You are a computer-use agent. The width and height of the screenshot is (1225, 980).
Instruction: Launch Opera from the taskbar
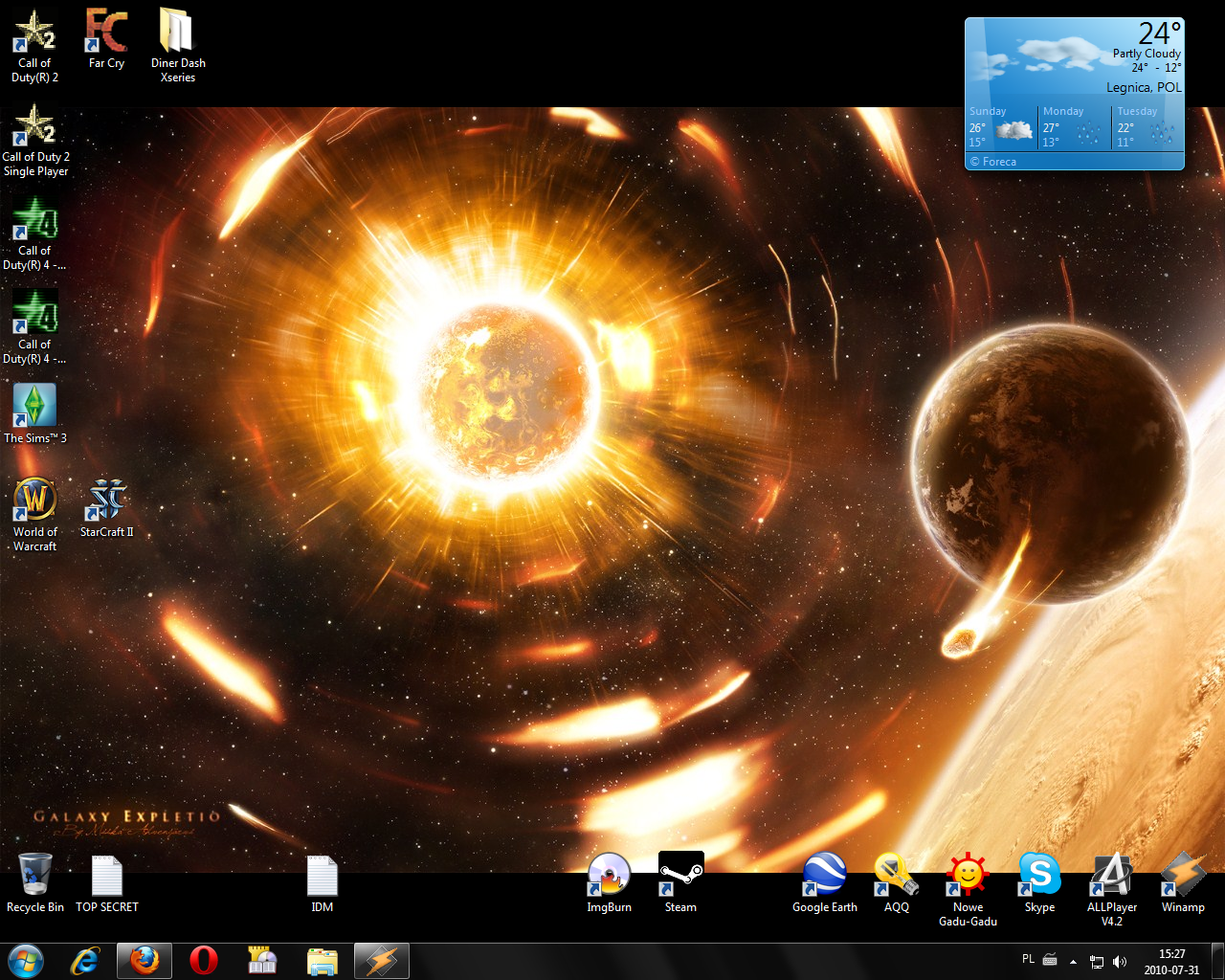203,961
